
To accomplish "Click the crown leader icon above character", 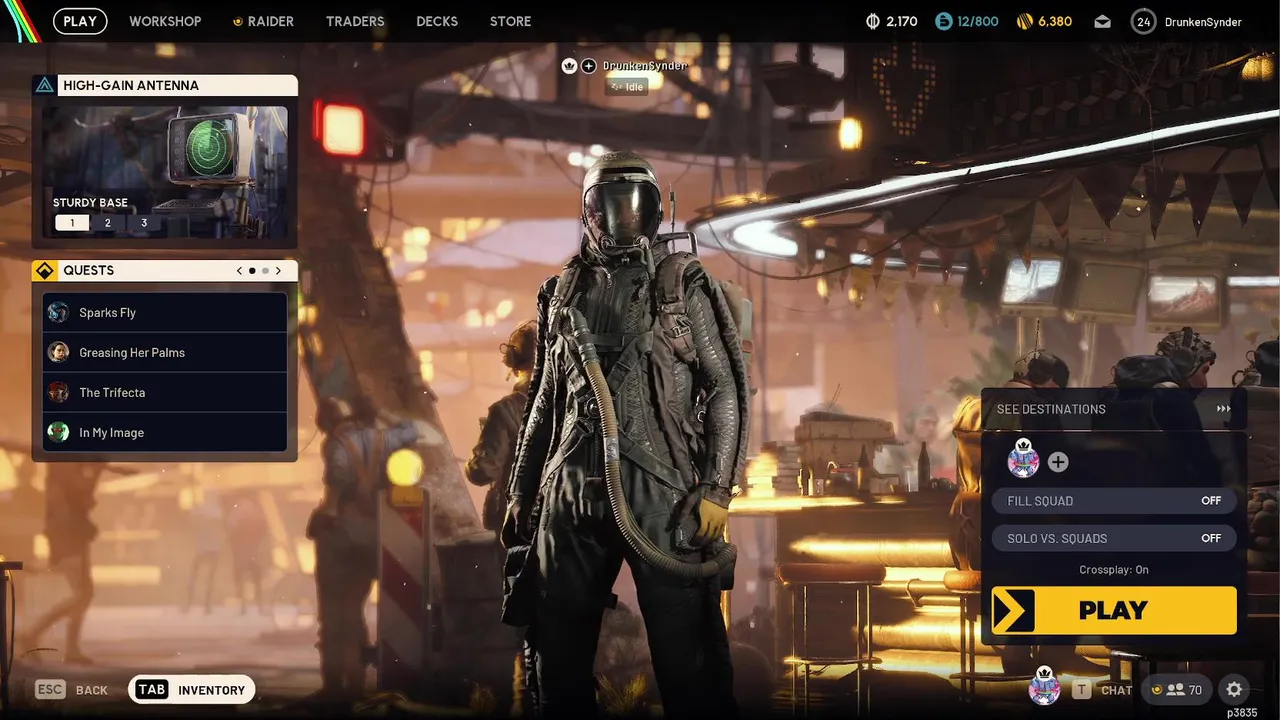I will 569,66.
